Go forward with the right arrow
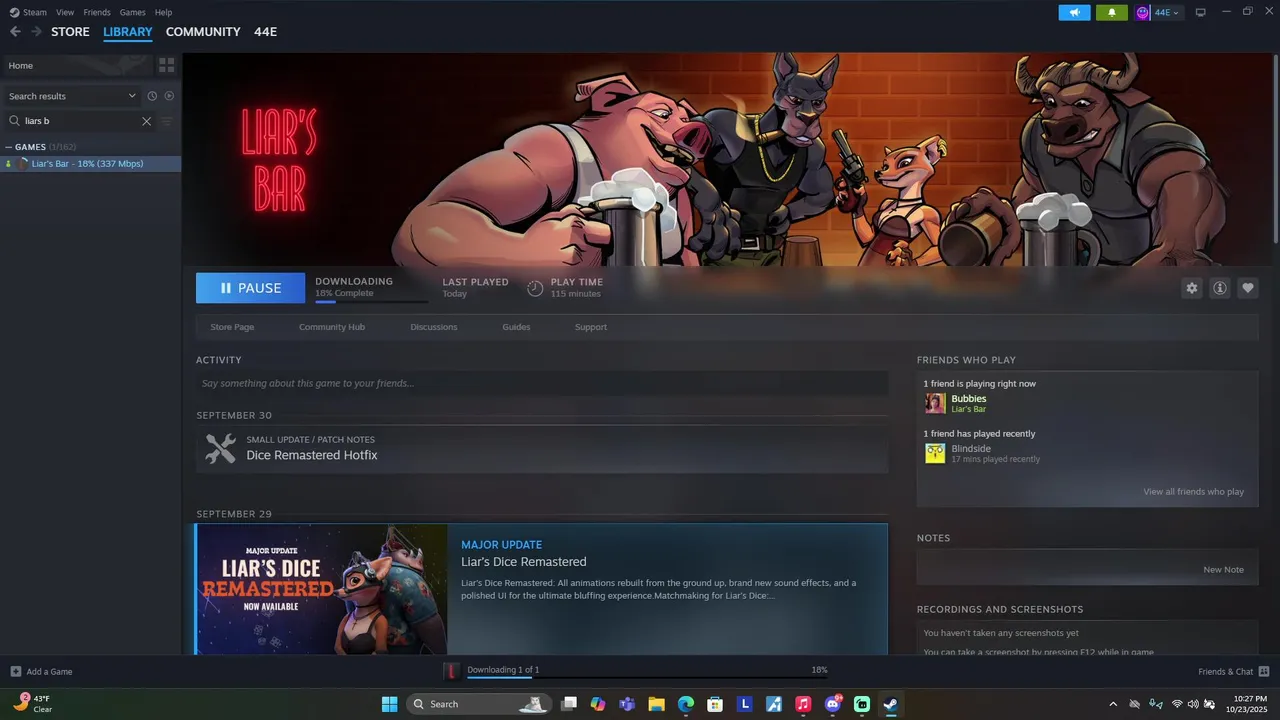 click(x=36, y=32)
